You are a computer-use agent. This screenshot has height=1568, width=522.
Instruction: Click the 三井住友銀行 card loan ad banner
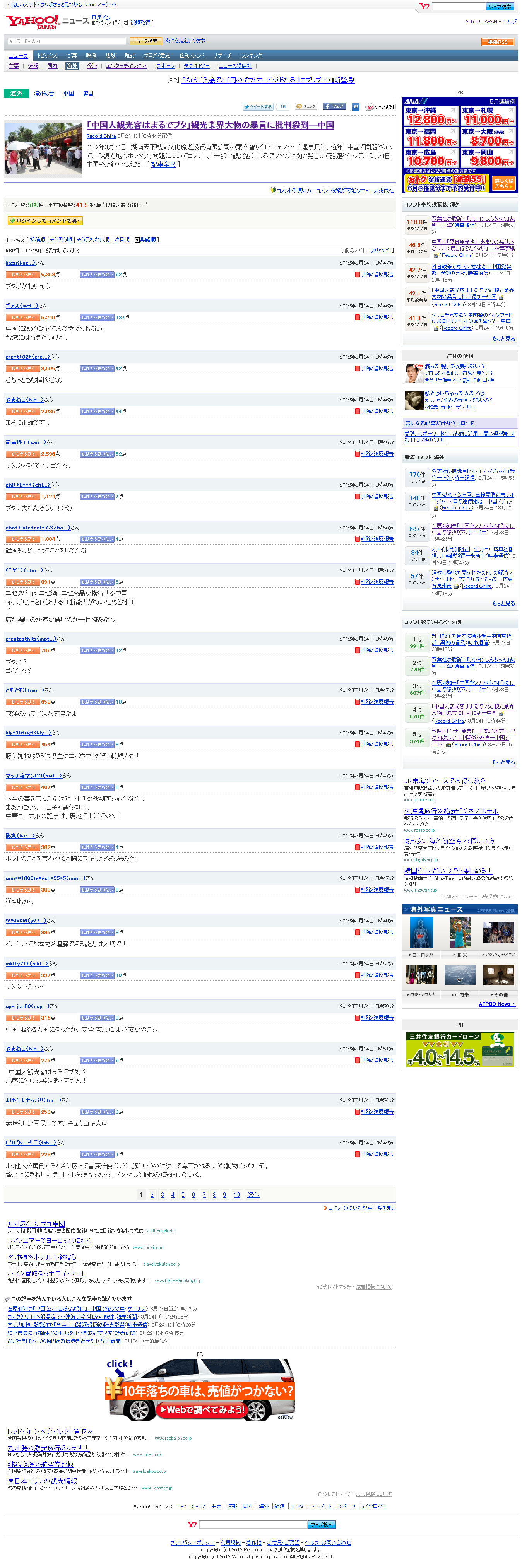click(x=460, y=1050)
